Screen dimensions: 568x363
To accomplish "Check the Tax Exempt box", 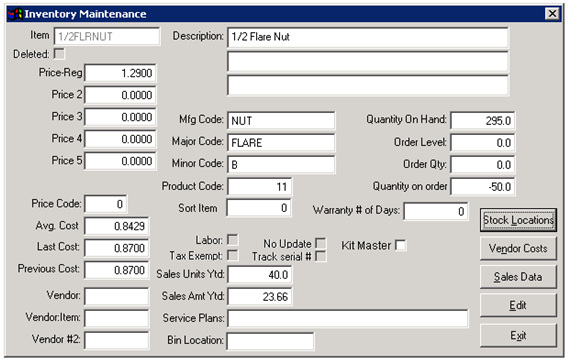I will 233,255.
